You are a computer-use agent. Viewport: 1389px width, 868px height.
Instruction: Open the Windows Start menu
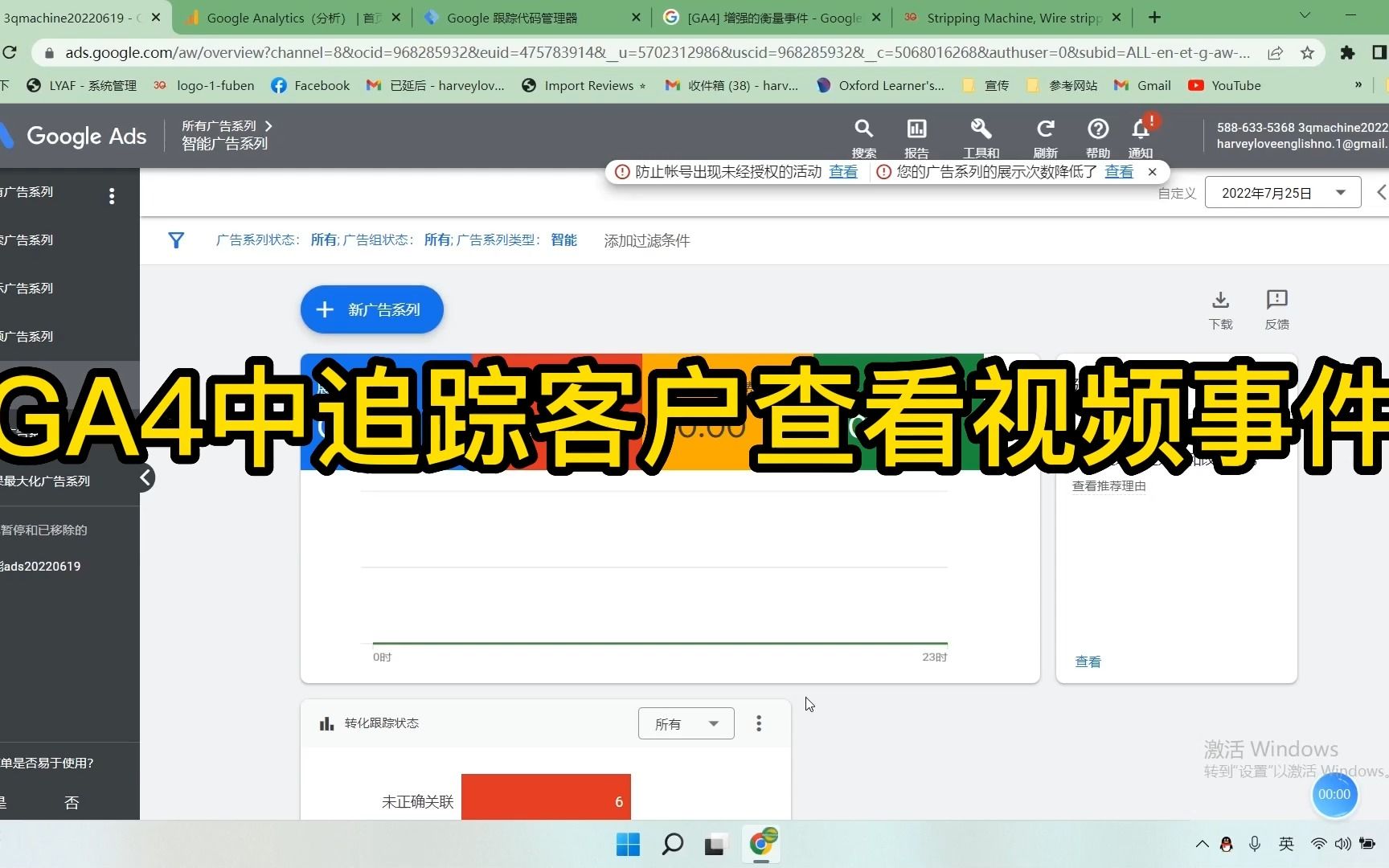(x=628, y=844)
